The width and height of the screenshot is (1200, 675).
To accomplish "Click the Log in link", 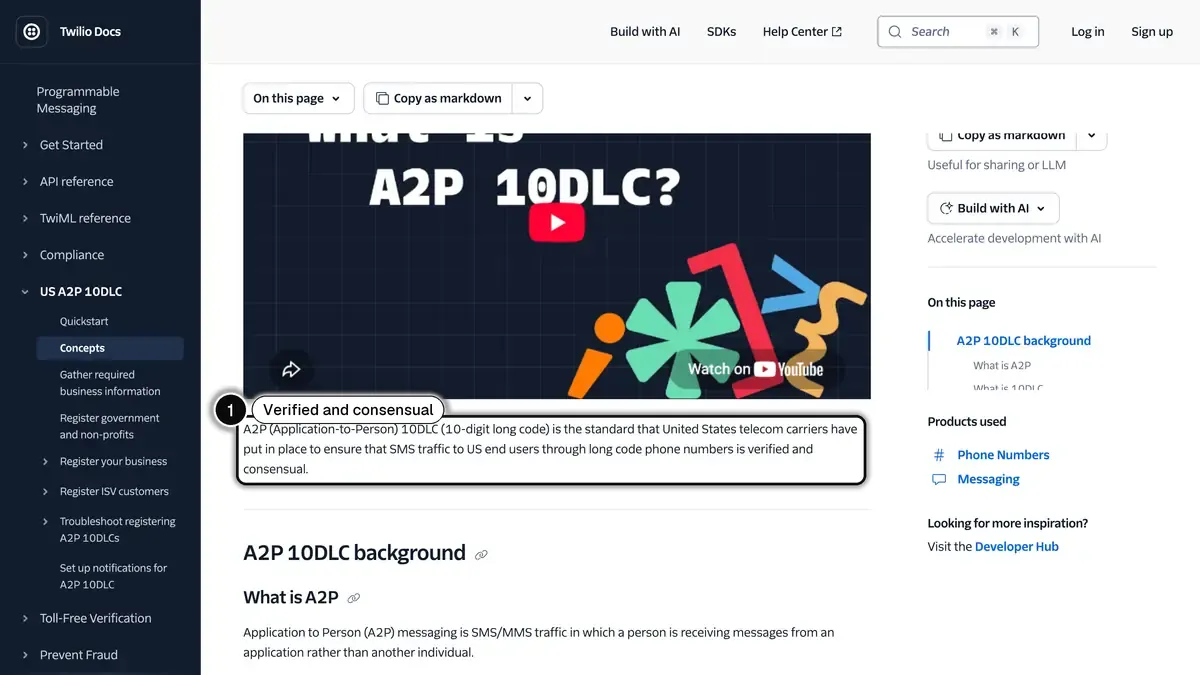I will (x=1088, y=32).
